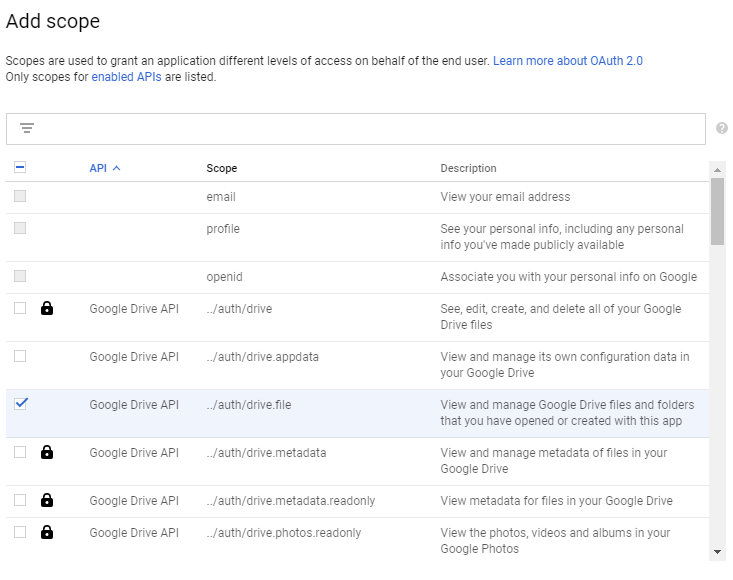Click lock icon on drive.photos.readonly row

[x=47, y=533]
